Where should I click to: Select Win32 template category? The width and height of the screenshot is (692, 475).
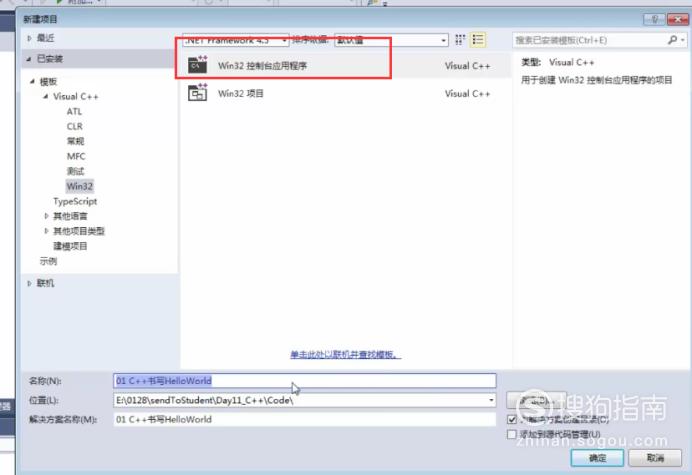pyautogui.click(x=79, y=186)
